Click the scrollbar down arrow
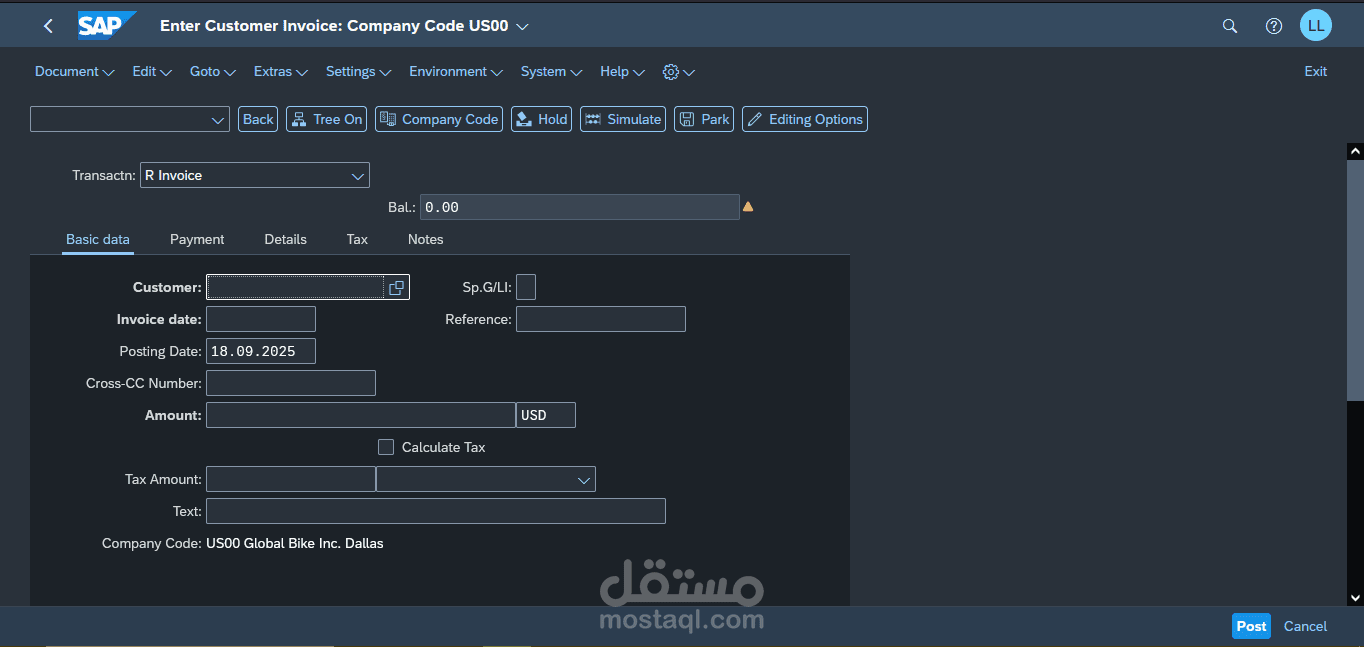The height and width of the screenshot is (647, 1364). coord(1355,598)
